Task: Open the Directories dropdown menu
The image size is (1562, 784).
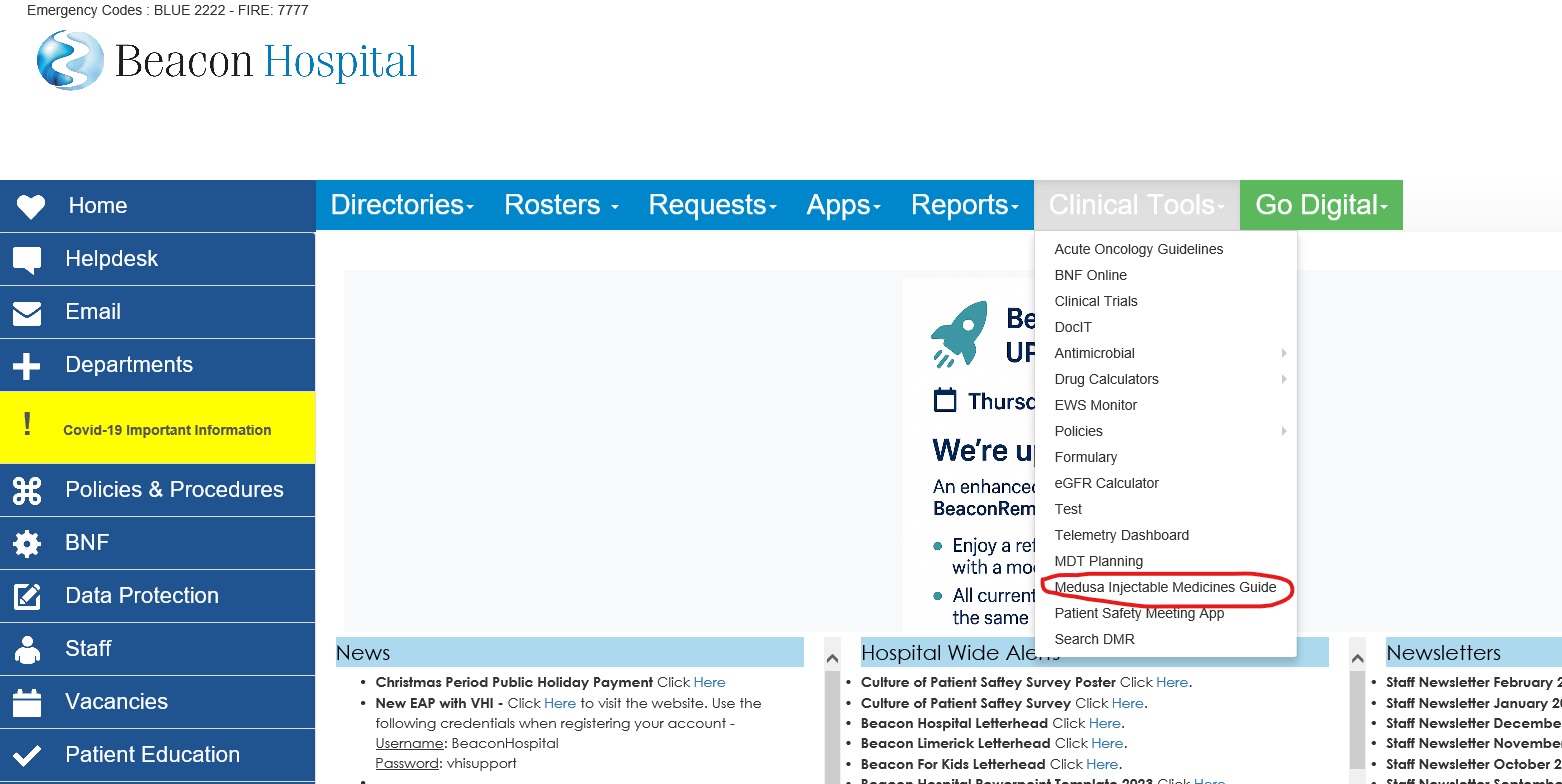Action: pyautogui.click(x=402, y=205)
